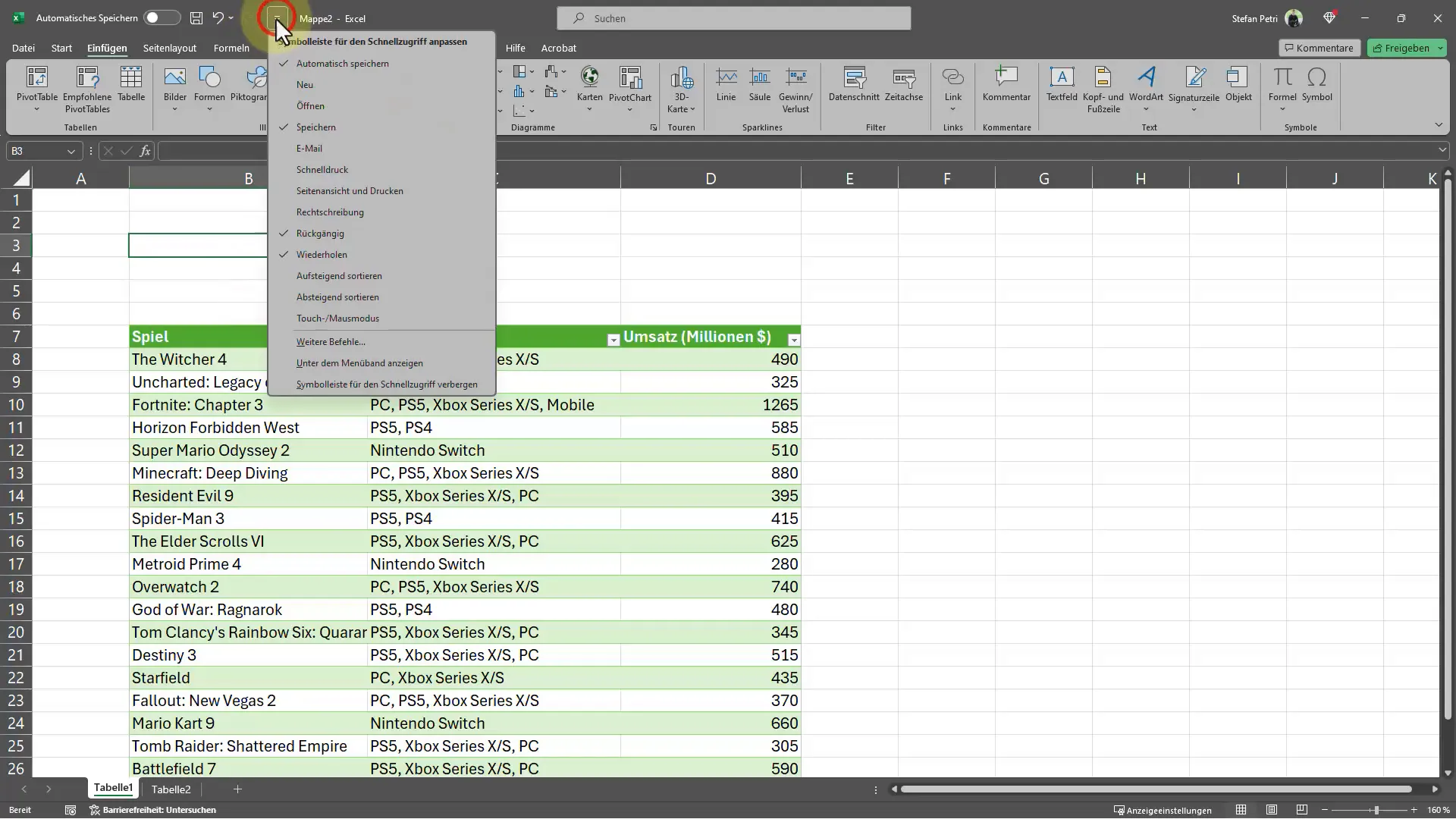The height and width of the screenshot is (819, 1456).
Task: Click the WordArt icon
Action: tap(1146, 88)
